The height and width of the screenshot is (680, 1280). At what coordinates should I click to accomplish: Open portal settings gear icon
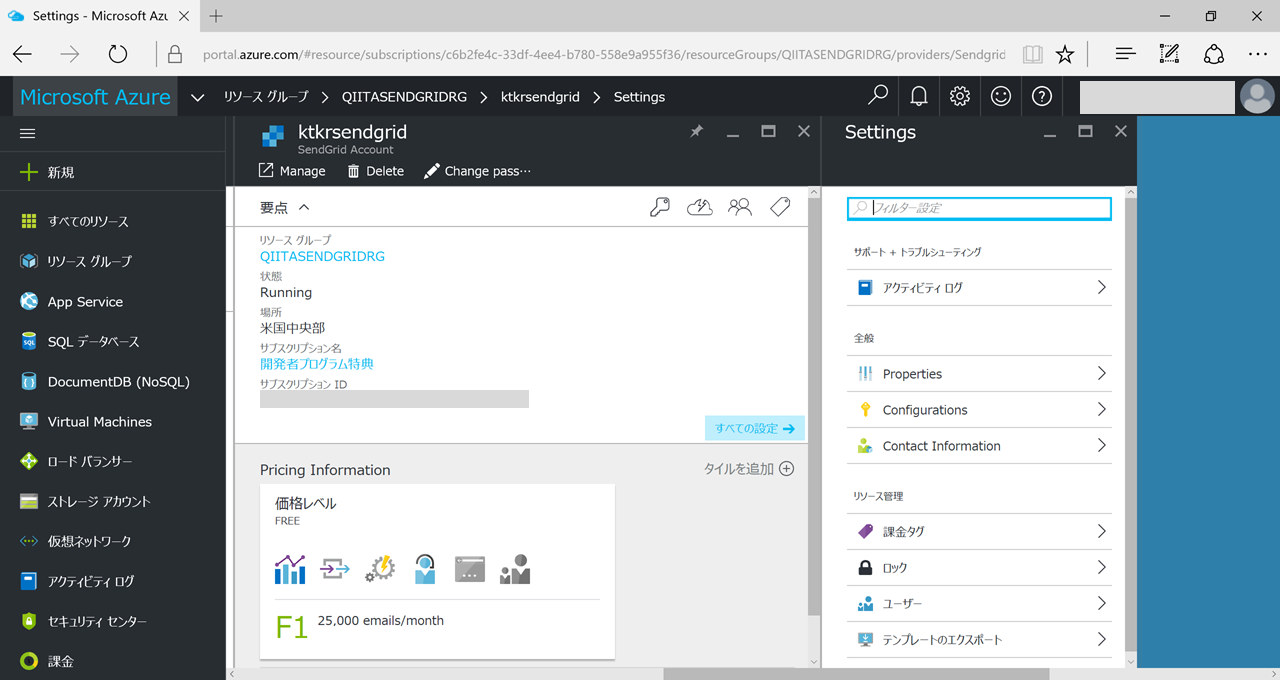[960, 96]
